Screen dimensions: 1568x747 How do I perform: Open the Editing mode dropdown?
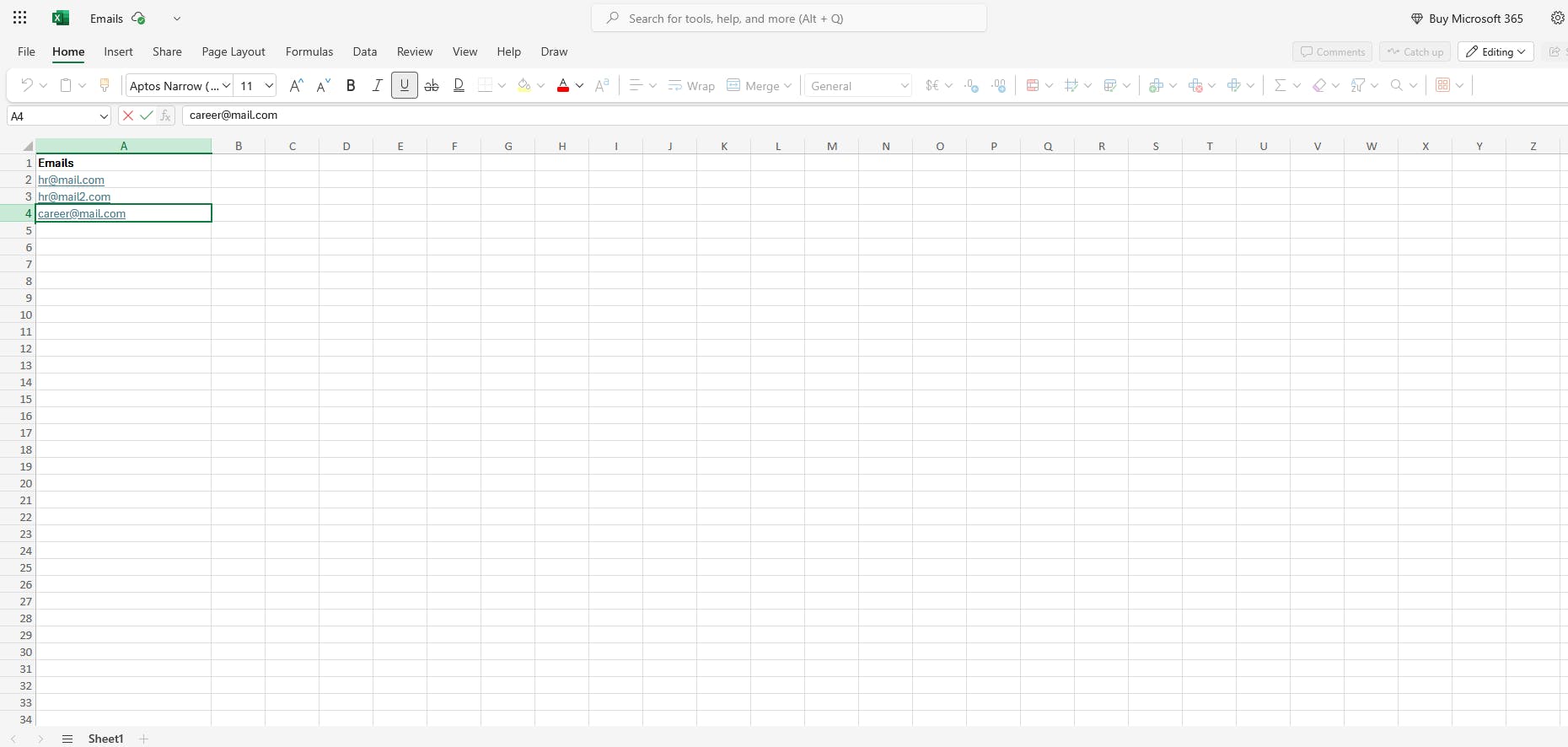pos(1496,51)
